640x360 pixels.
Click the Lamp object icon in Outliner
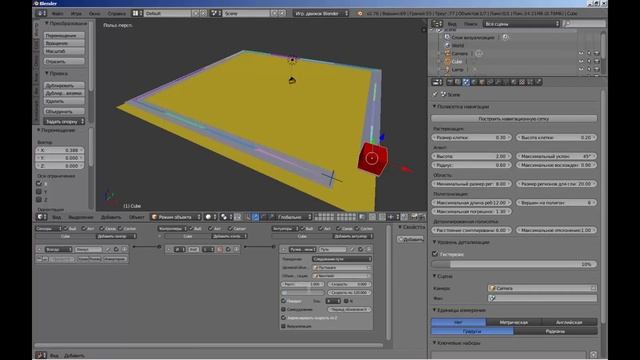(x=447, y=70)
